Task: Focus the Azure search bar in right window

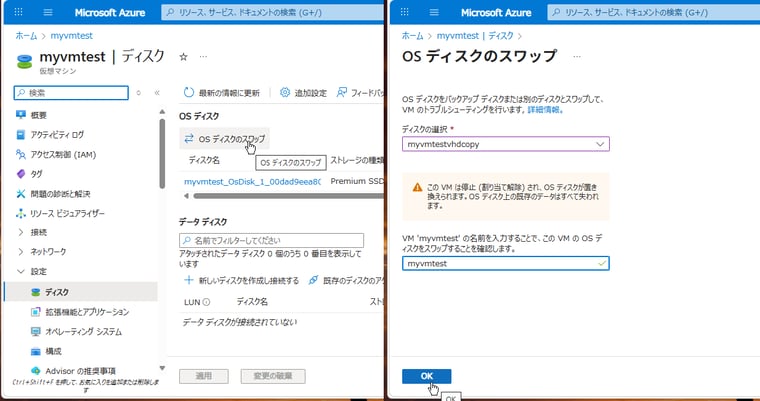Action: (652, 12)
